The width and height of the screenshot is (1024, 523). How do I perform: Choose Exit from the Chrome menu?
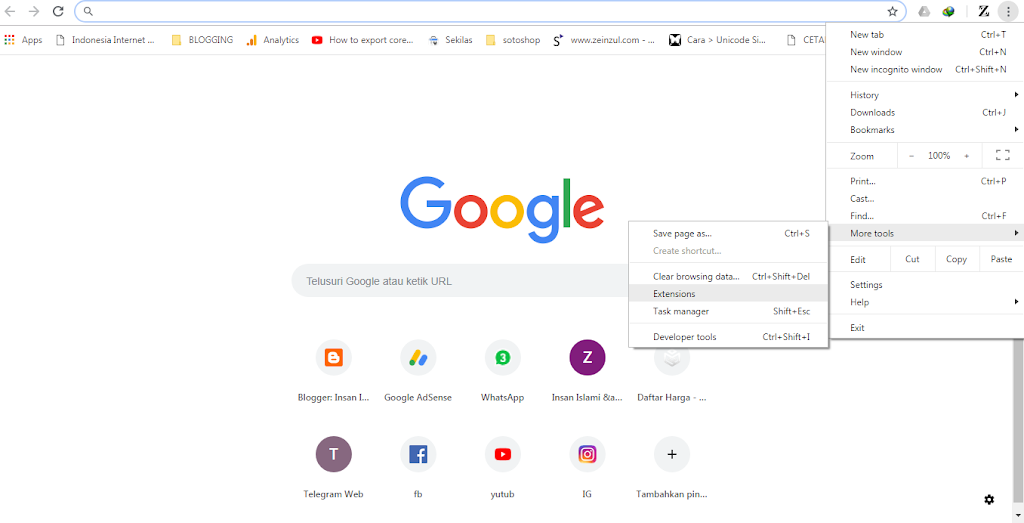pyautogui.click(x=925, y=328)
